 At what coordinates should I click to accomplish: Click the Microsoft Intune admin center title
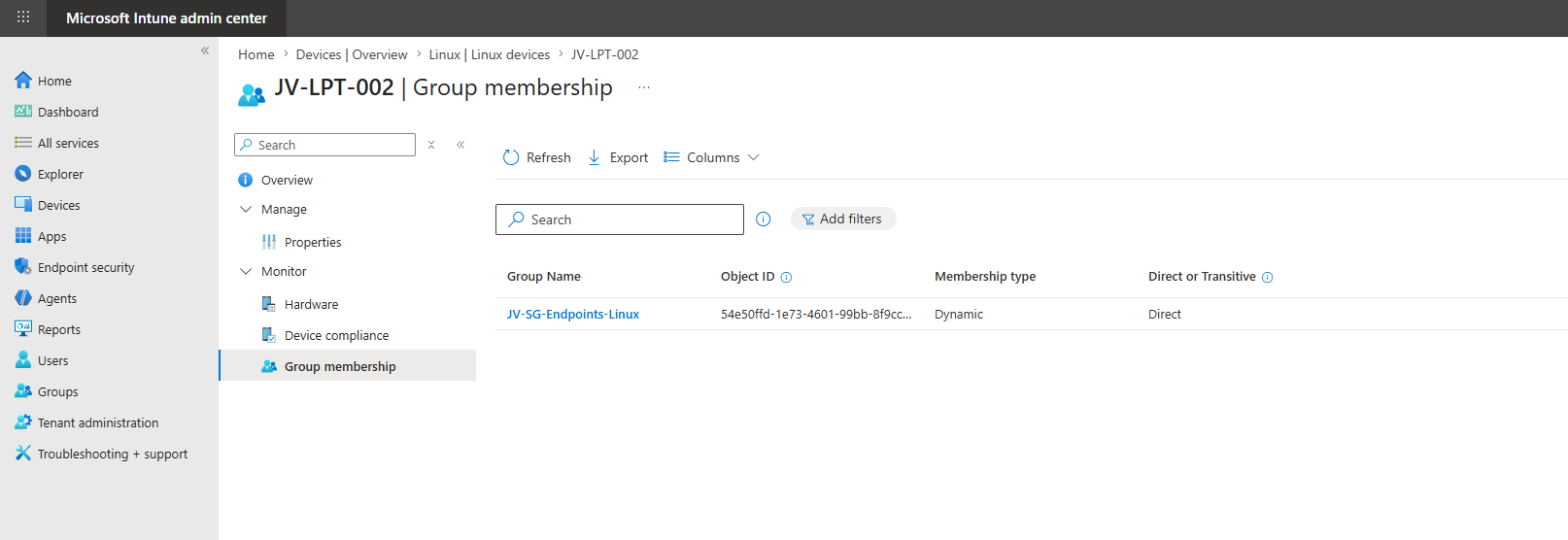[x=166, y=17]
